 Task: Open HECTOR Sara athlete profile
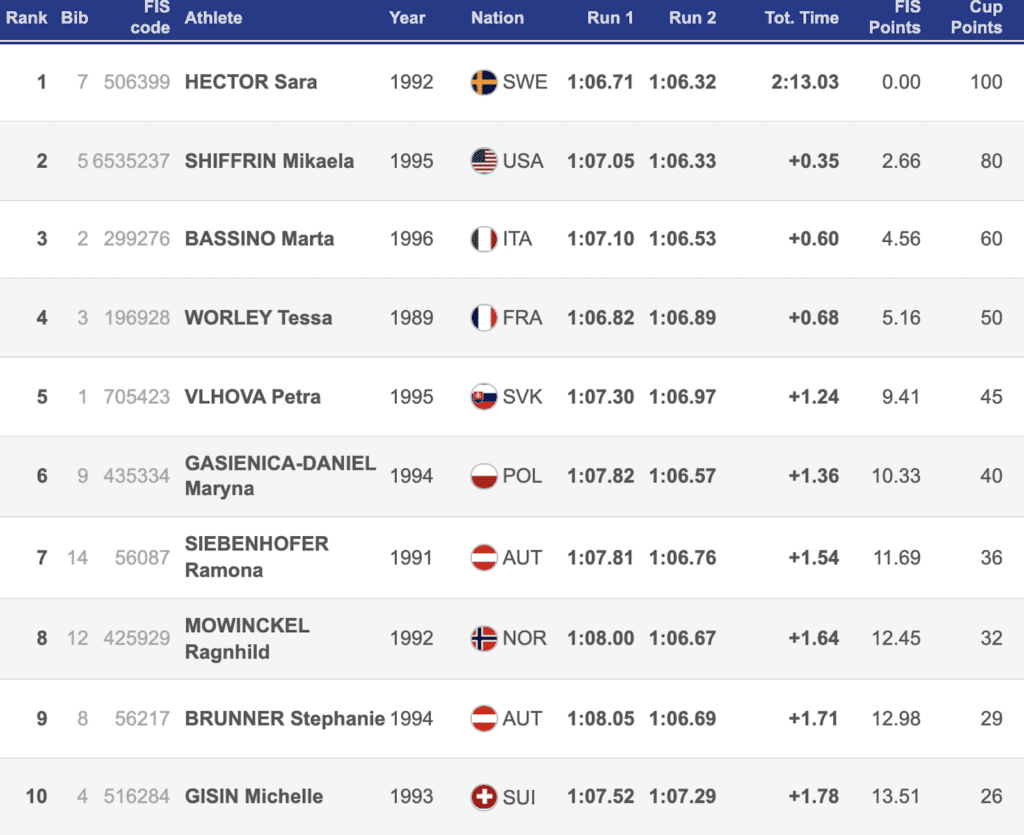point(251,82)
